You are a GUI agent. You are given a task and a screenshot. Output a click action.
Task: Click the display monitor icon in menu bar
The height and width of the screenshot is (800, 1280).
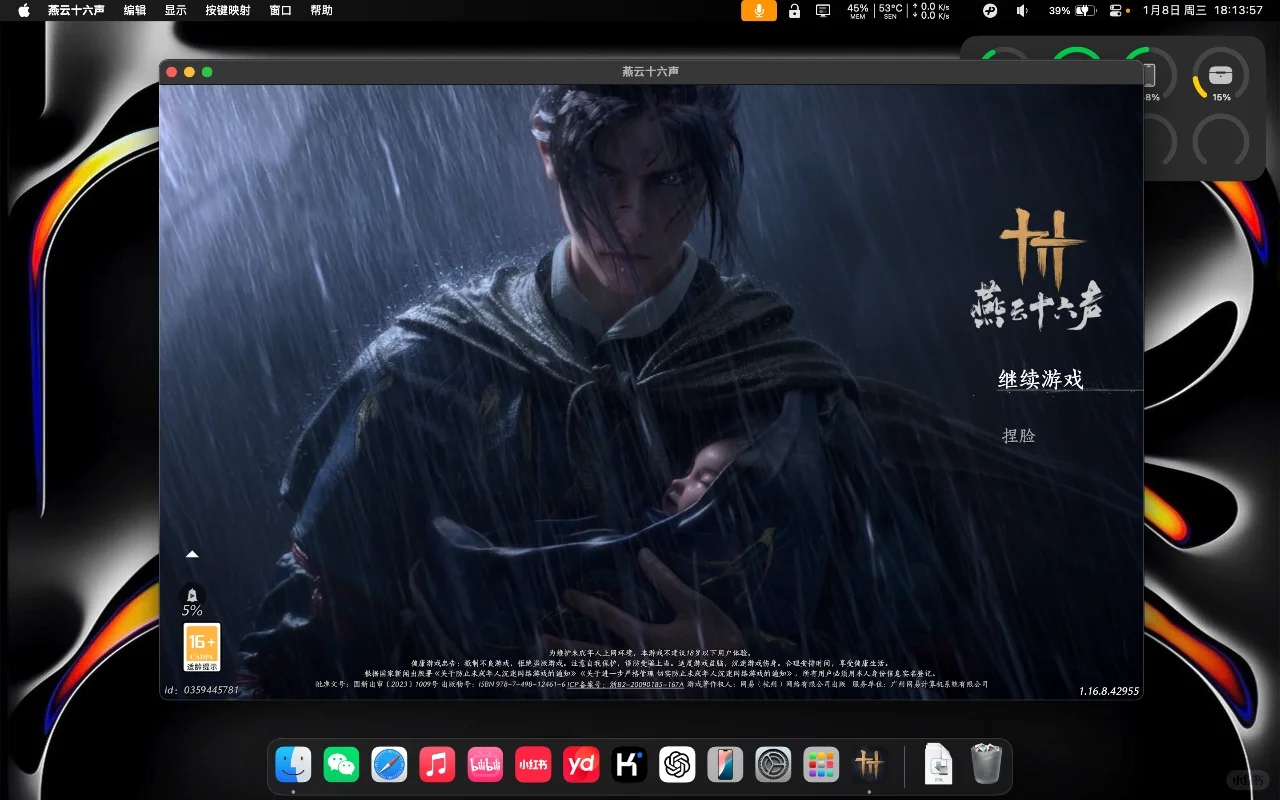[x=823, y=10]
